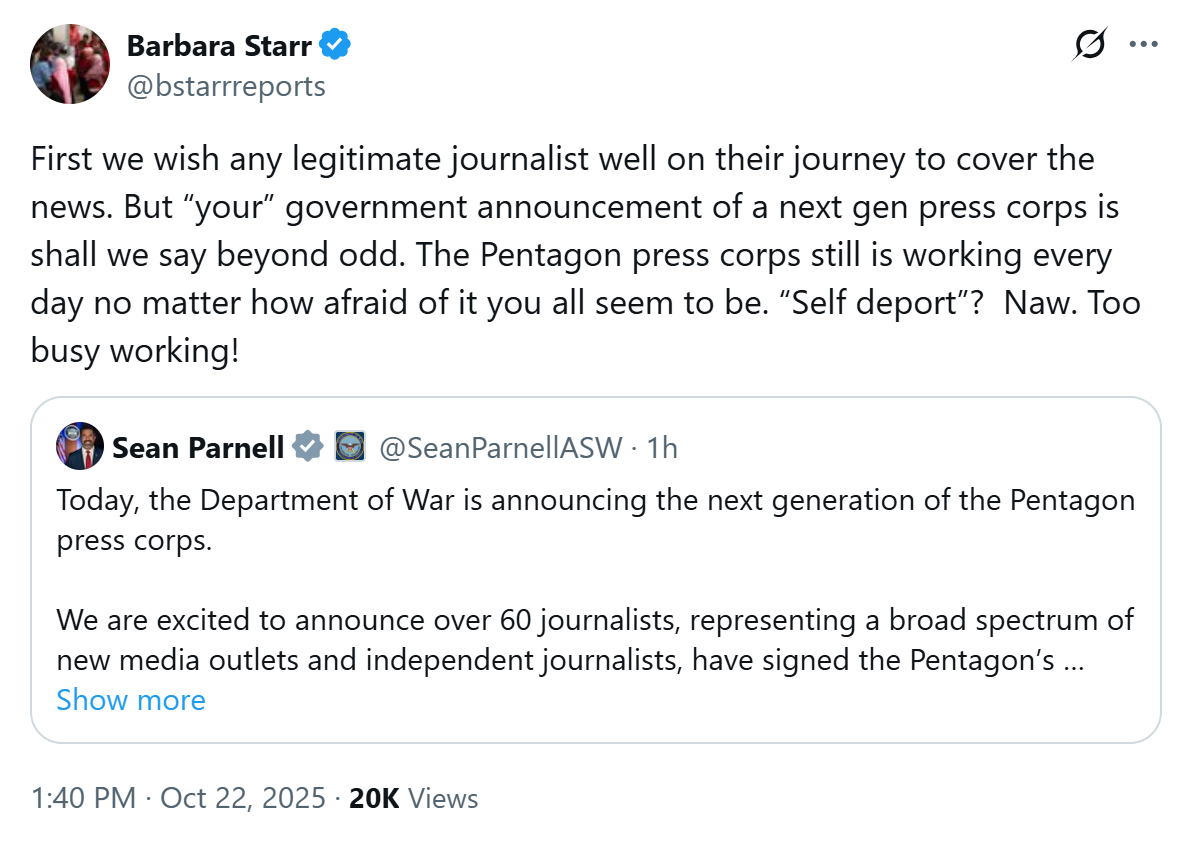Expand quoted post with Show more
The image size is (1184, 845).
point(131,699)
